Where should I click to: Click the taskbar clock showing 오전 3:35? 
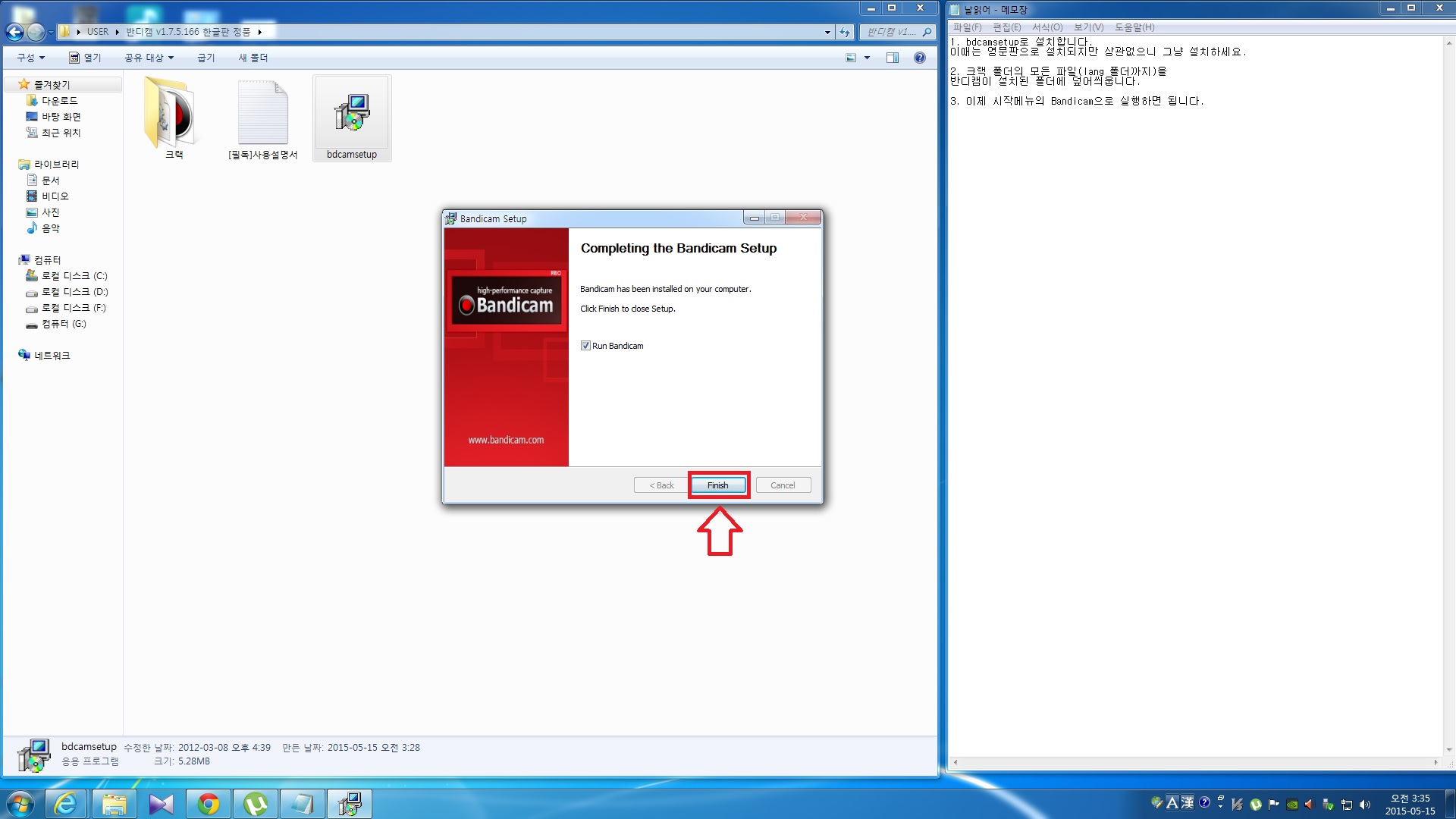(x=1410, y=804)
